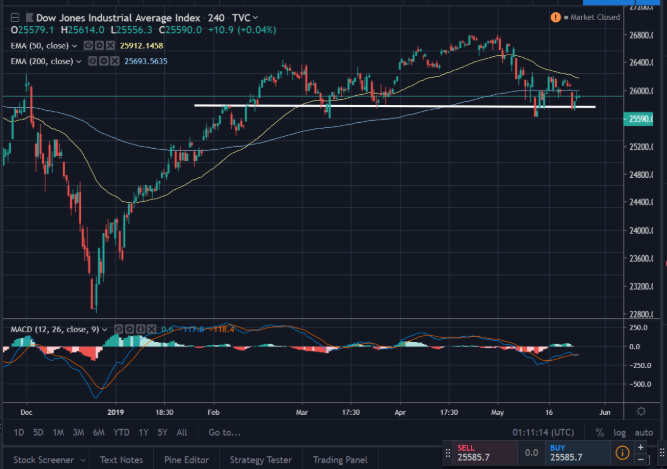
Task: Click the Feb label on time axis
Action: [214, 412]
